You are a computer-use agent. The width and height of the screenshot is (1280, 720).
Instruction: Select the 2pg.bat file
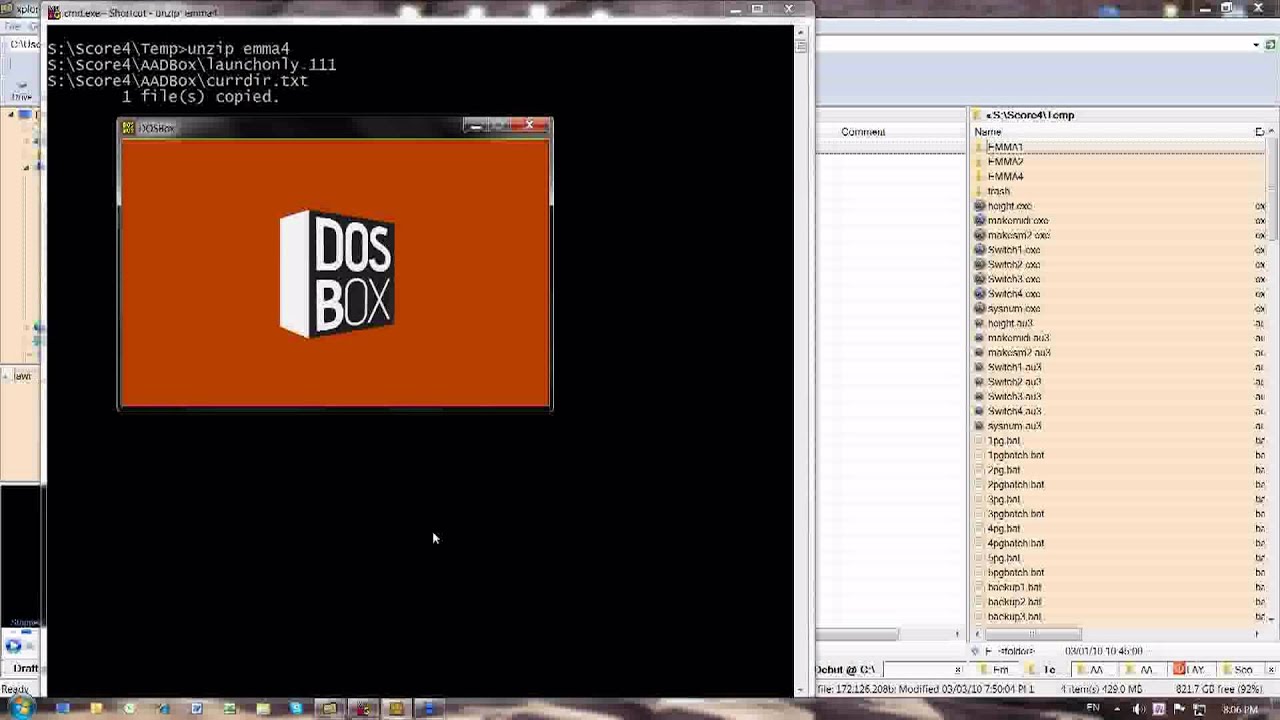[1004, 470]
